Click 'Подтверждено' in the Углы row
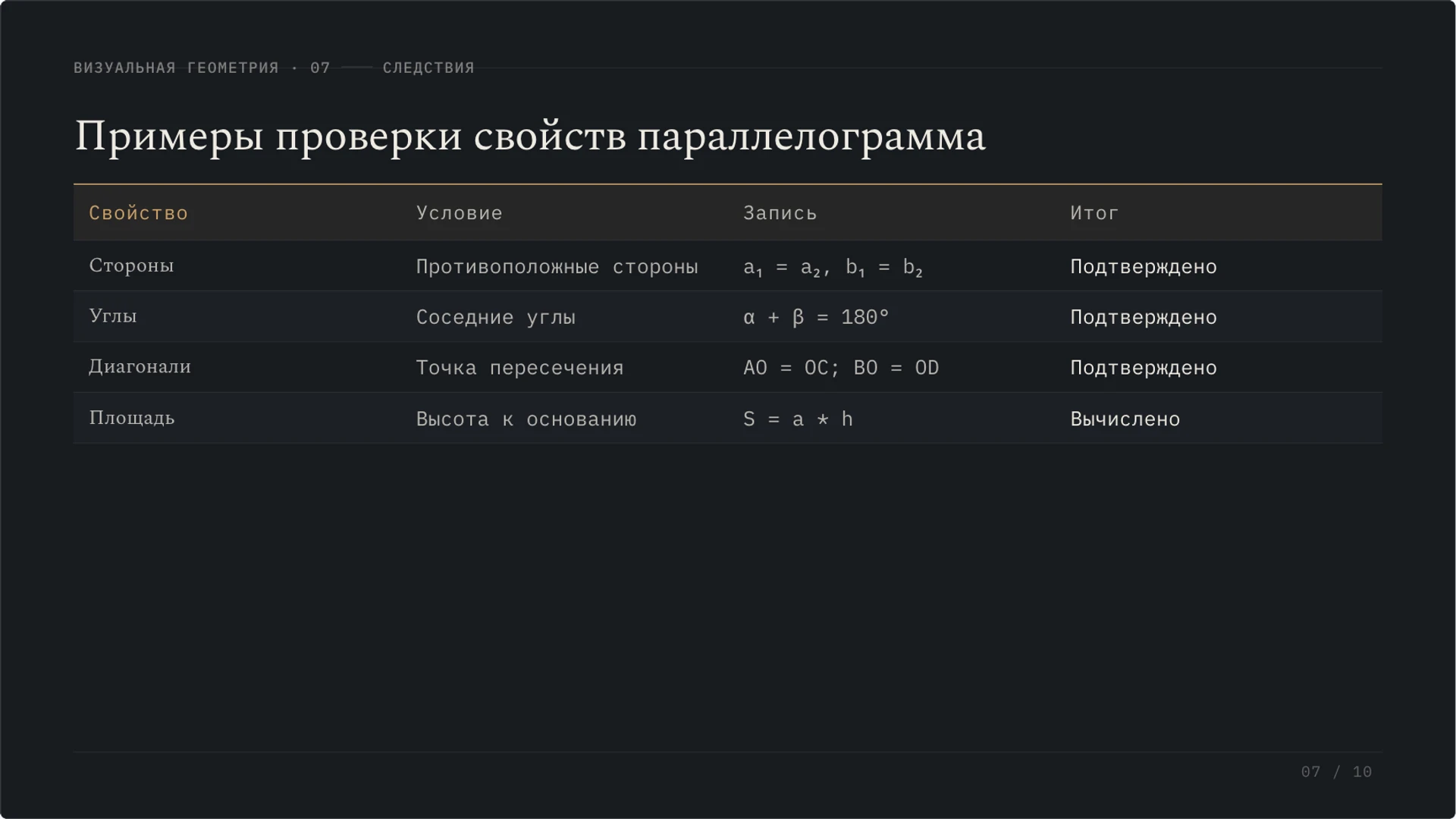This screenshot has width=1456, height=819. pos(1143,317)
